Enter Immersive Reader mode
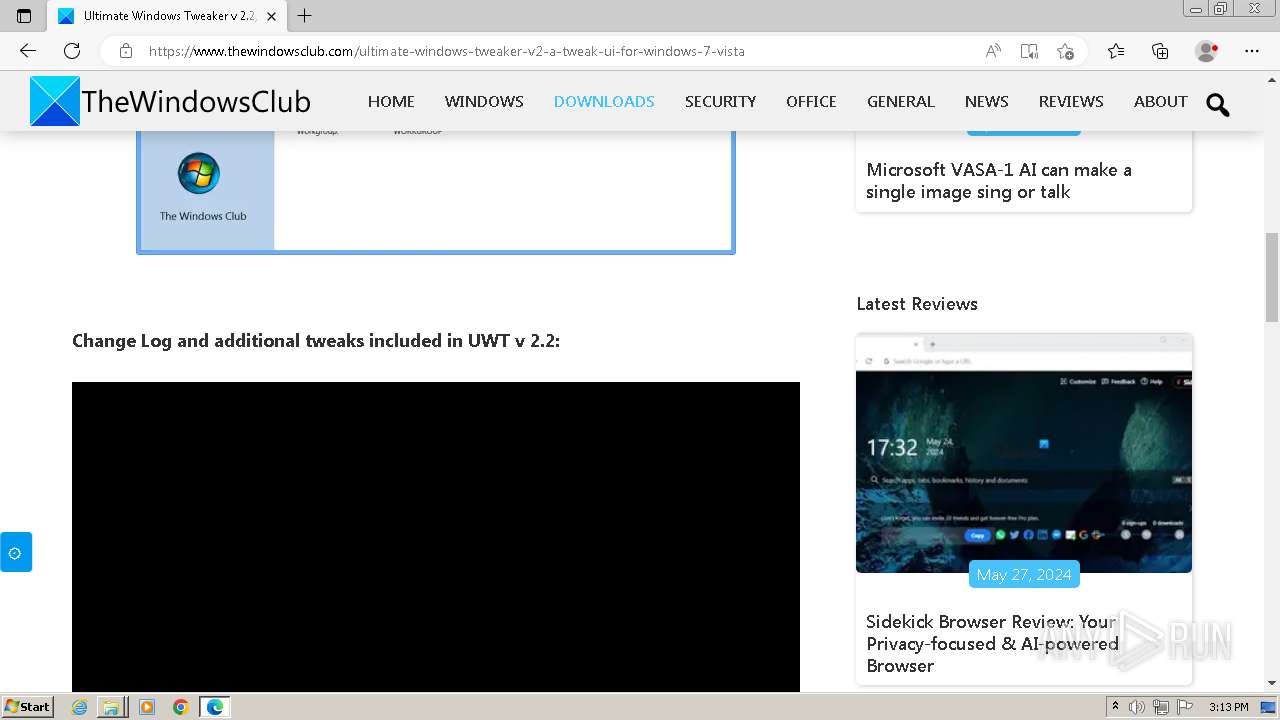 pyautogui.click(x=1029, y=51)
